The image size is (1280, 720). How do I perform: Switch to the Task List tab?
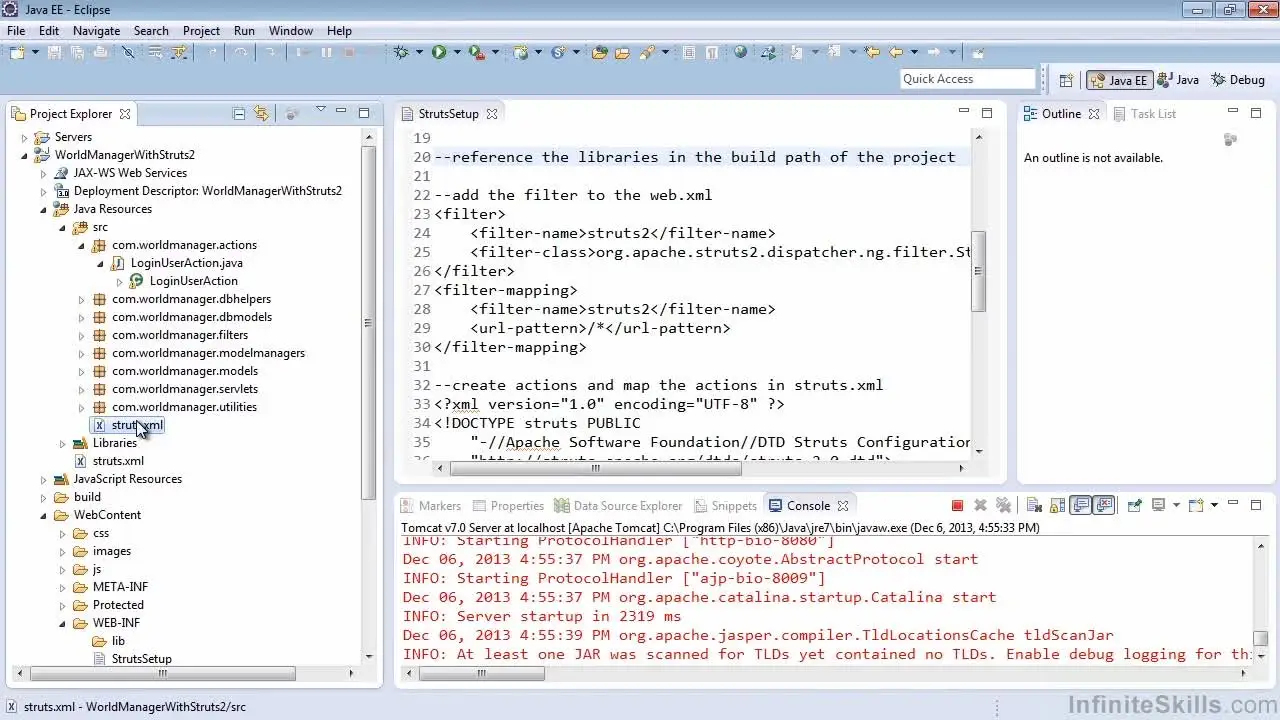[1144, 114]
